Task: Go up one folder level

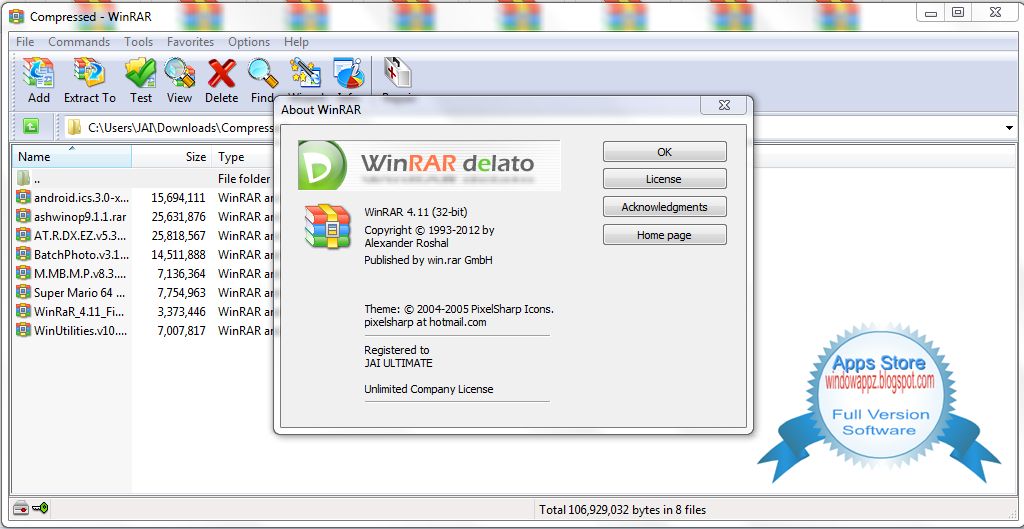Action: click(x=31, y=127)
